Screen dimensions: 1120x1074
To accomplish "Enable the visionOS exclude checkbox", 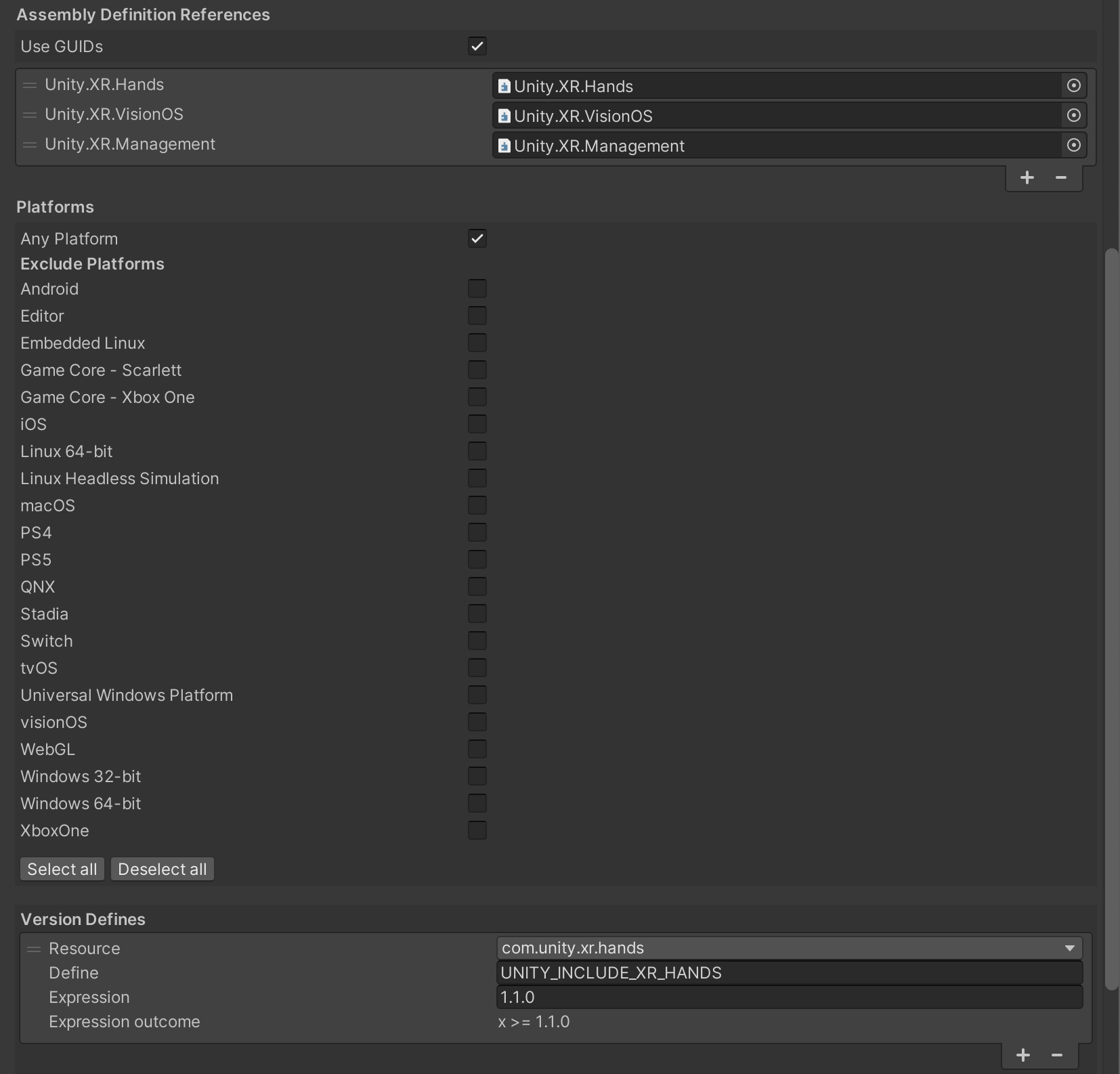I will 477,722.
